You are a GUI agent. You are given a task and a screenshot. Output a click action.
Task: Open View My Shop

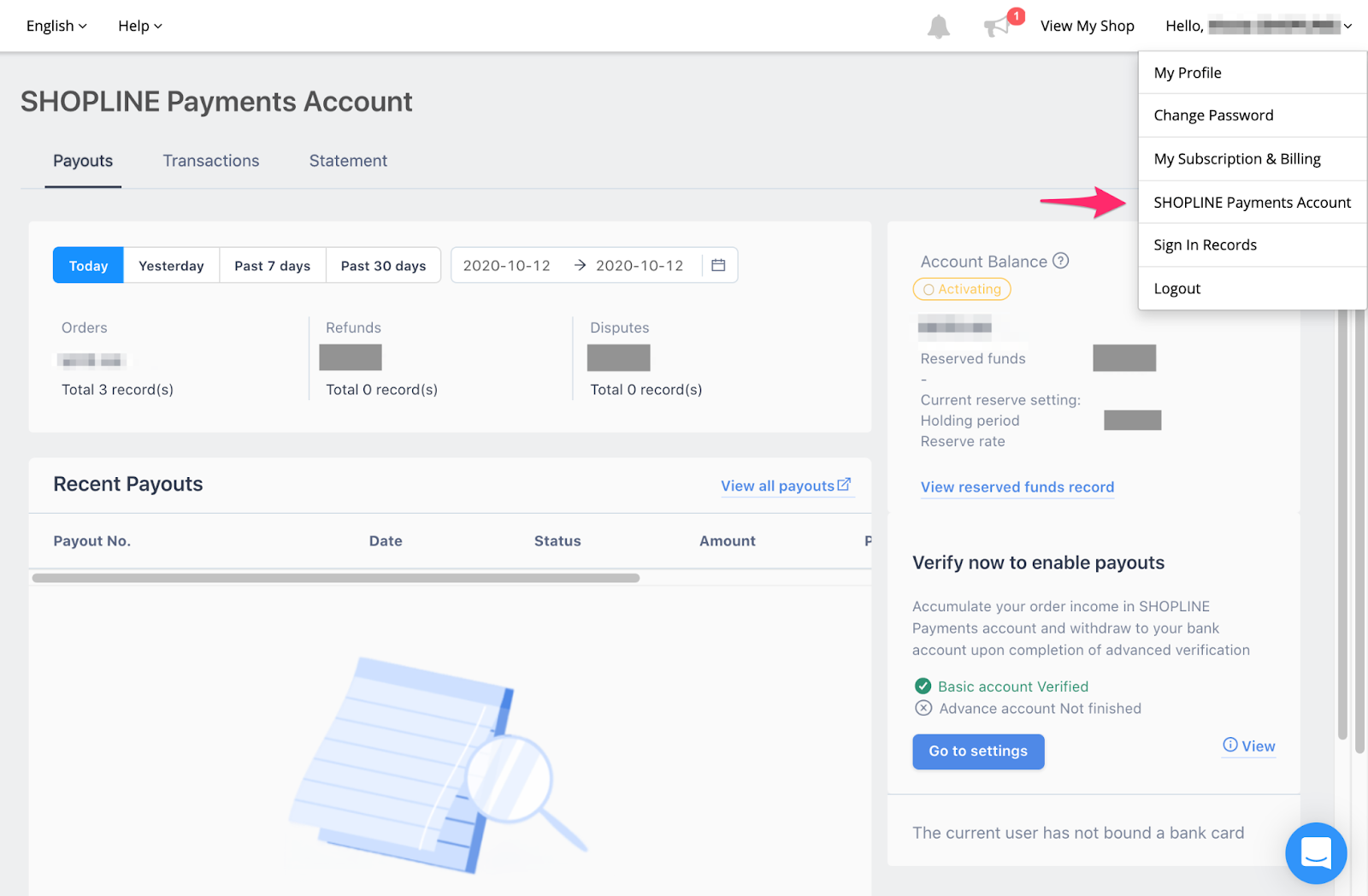point(1087,26)
